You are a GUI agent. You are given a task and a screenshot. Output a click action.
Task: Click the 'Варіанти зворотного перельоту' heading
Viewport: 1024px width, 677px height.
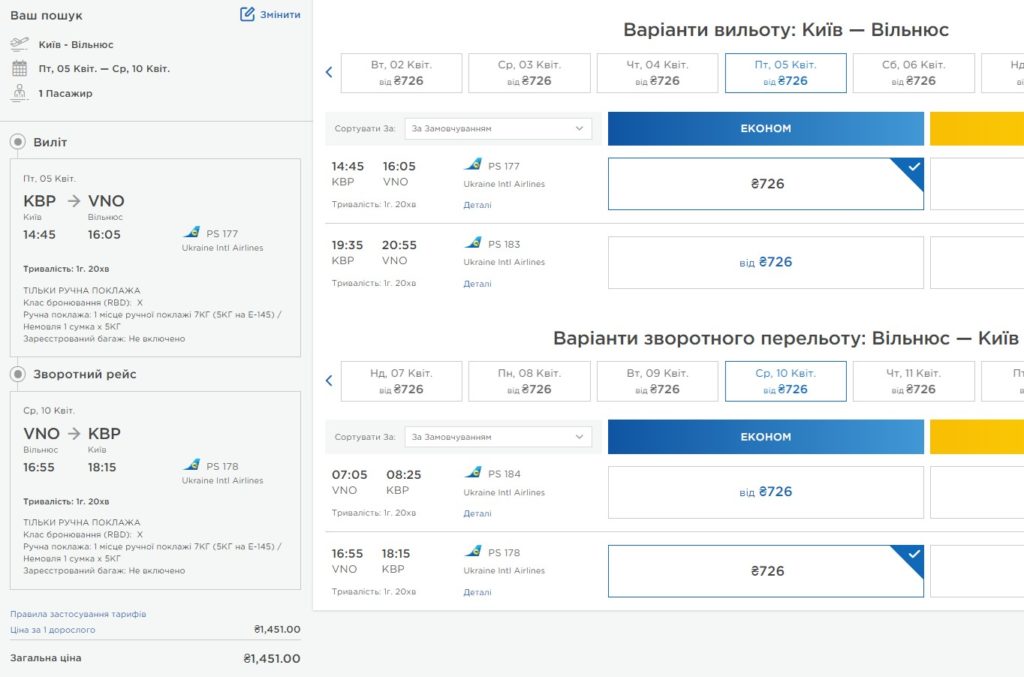(x=786, y=338)
